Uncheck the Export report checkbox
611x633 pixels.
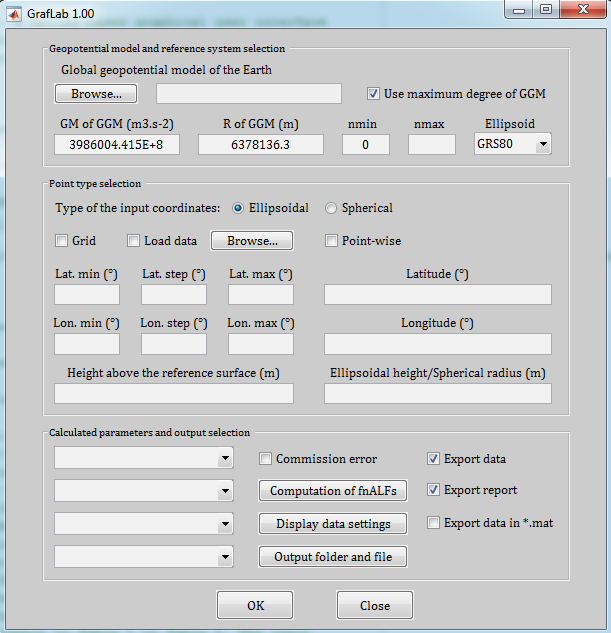point(433,490)
